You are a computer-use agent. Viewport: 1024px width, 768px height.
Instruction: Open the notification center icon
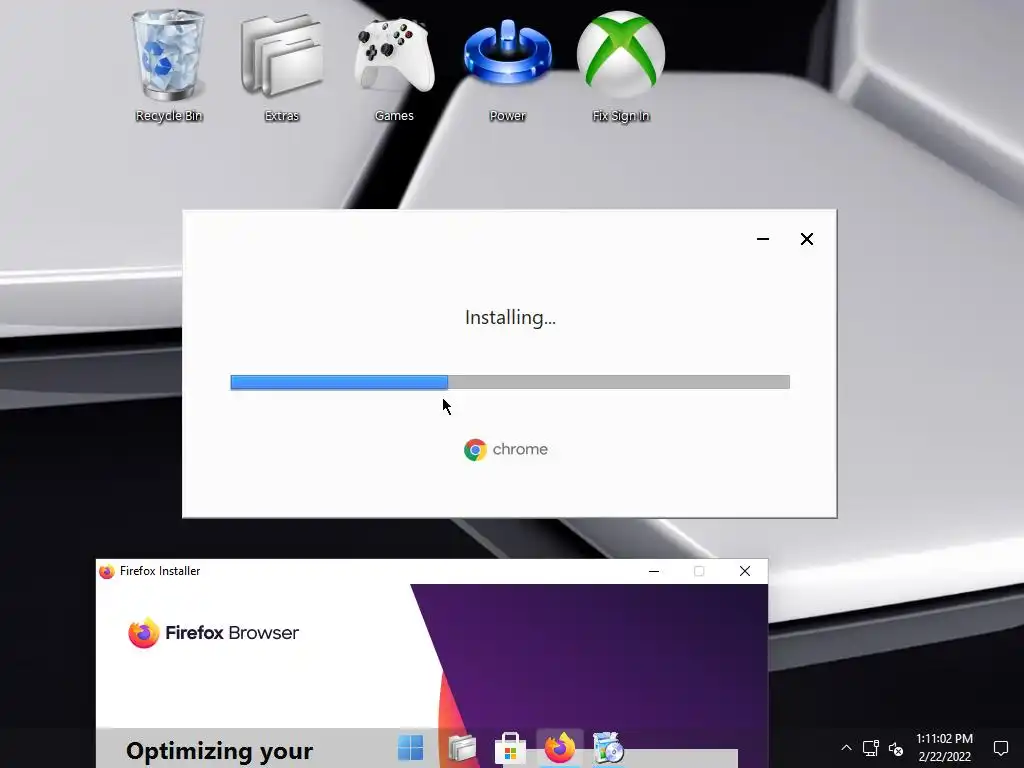(x=1000, y=748)
